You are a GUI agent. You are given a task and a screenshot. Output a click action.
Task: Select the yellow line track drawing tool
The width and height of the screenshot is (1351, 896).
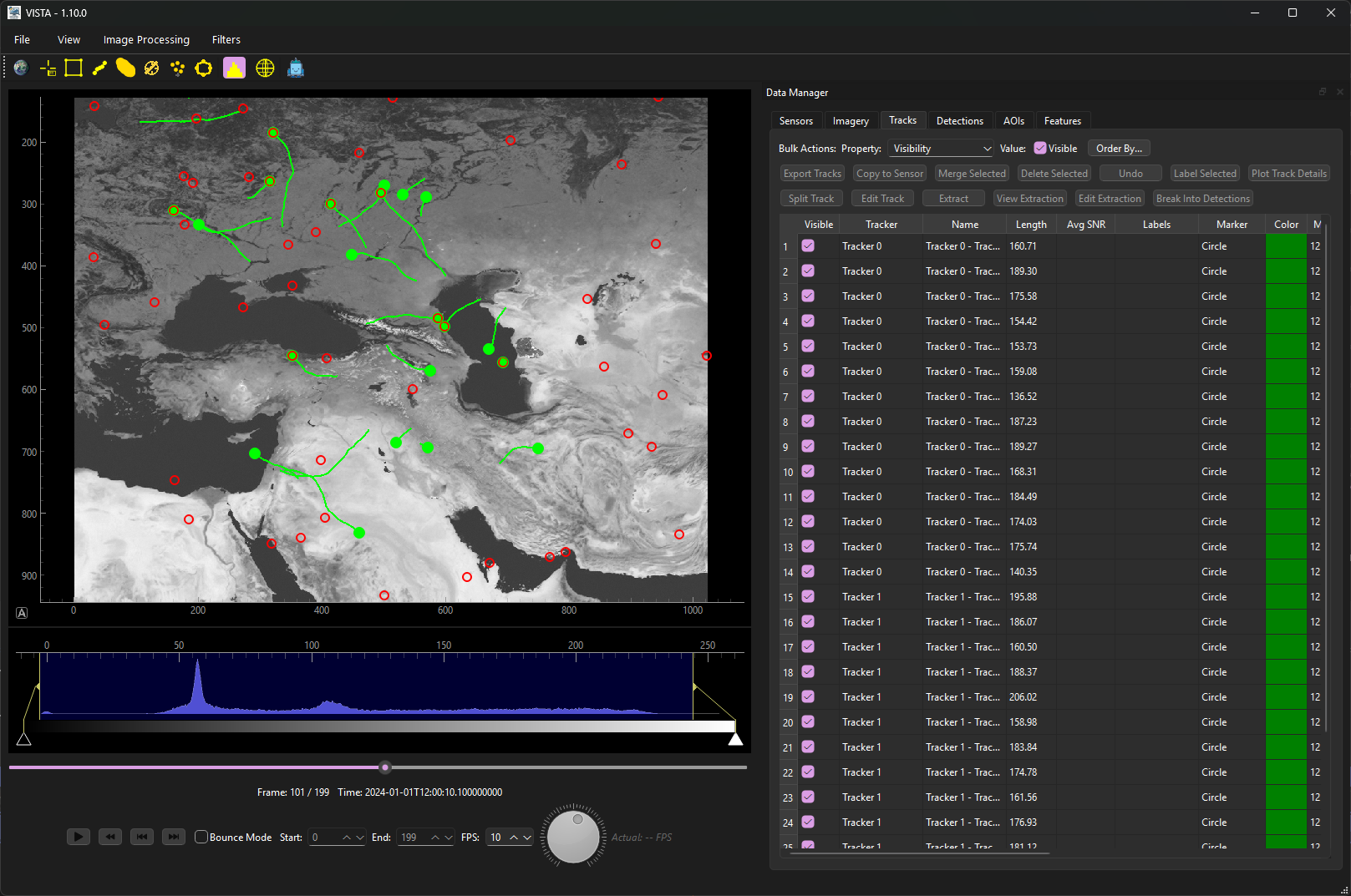pyautogui.click(x=99, y=68)
